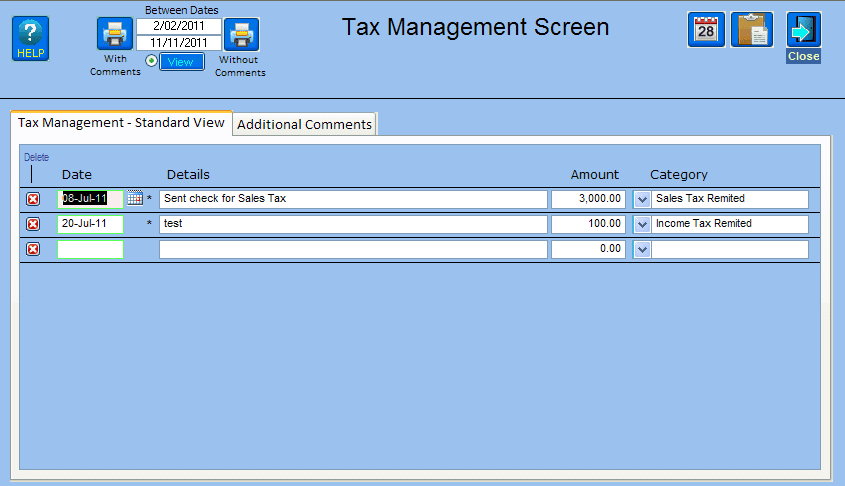845x486 pixels.
Task: Open the calendar icon showing 28
Action: 706,30
